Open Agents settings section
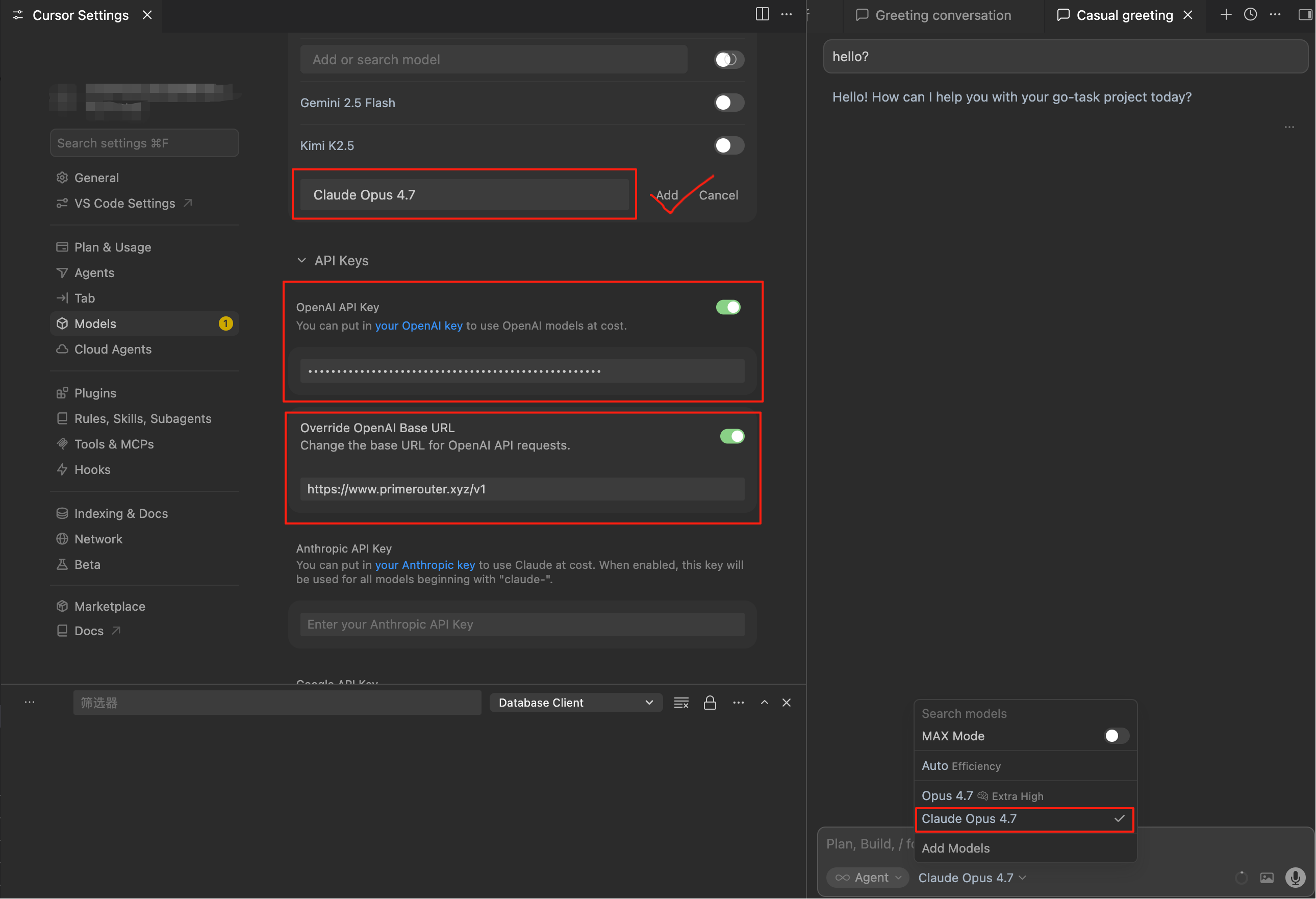 coord(144,272)
